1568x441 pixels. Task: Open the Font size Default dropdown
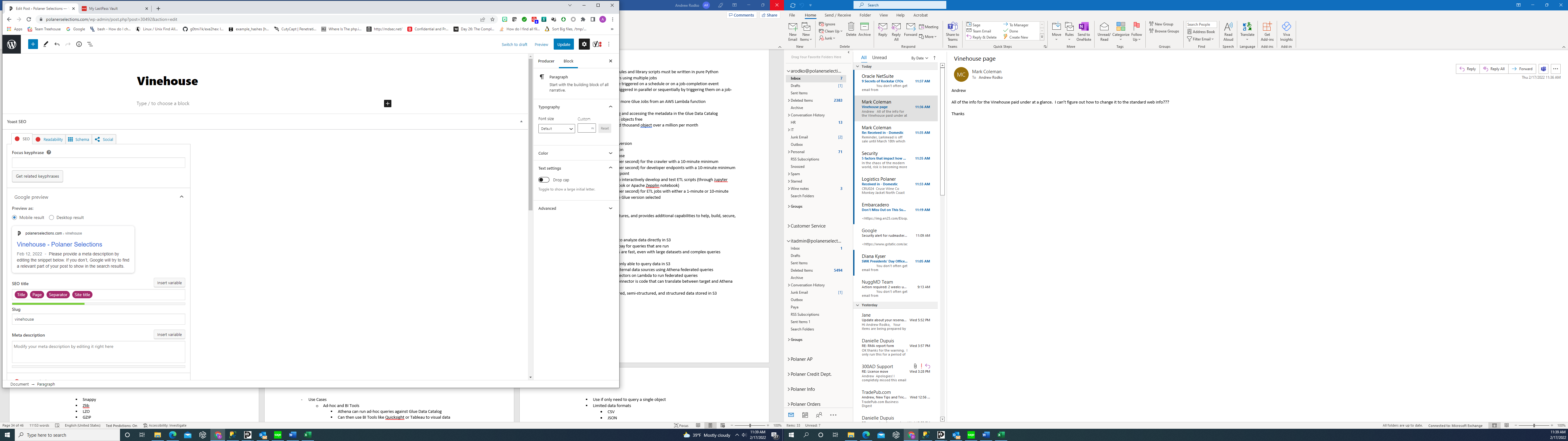[x=556, y=129]
